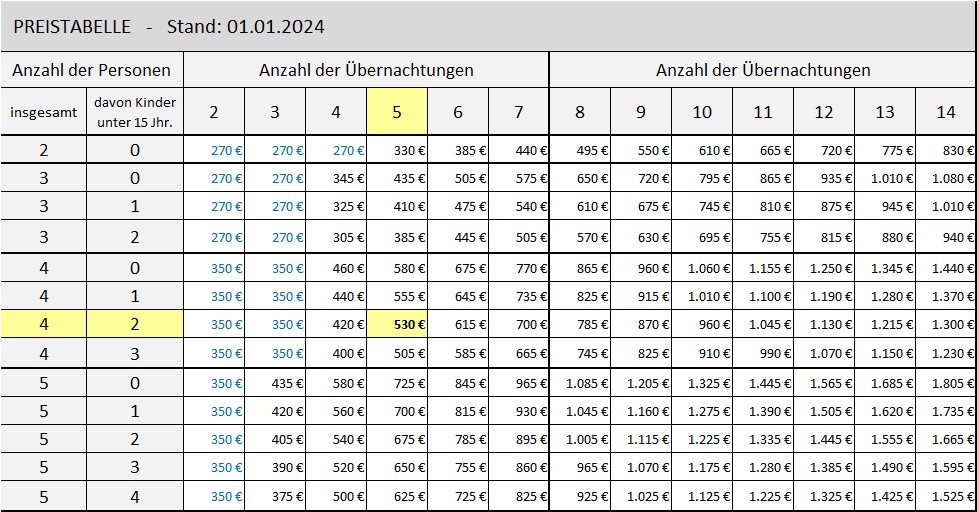Select the 330 € price cell

[x=397, y=151]
